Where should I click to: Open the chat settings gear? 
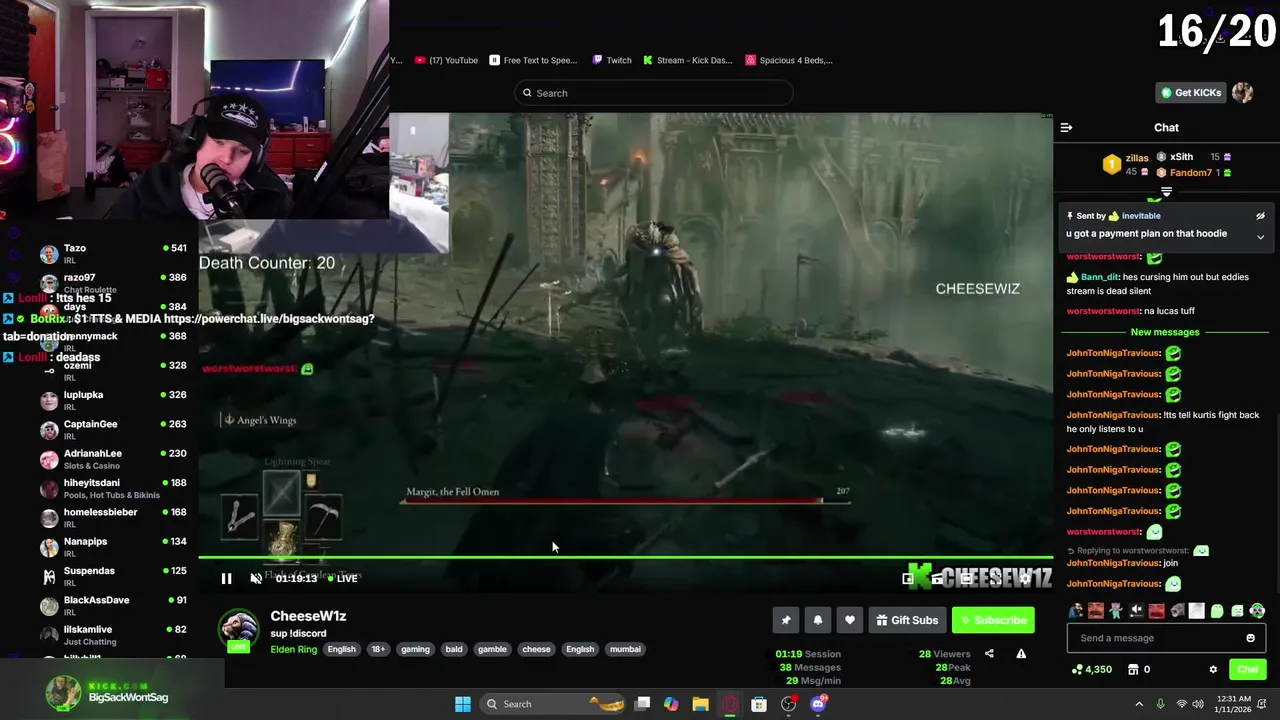tap(1213, 670)
